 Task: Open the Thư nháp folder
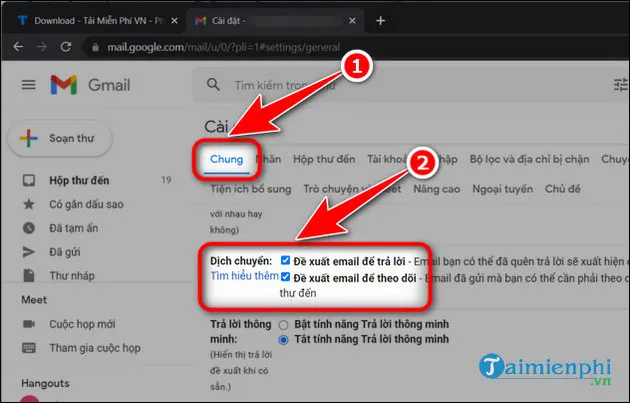pos(72,276)
